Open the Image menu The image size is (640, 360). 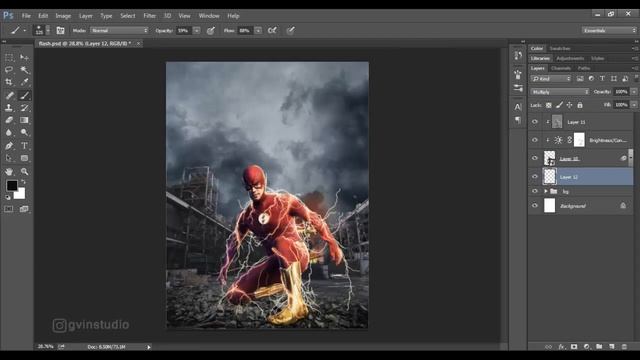[x=63, y=16]
